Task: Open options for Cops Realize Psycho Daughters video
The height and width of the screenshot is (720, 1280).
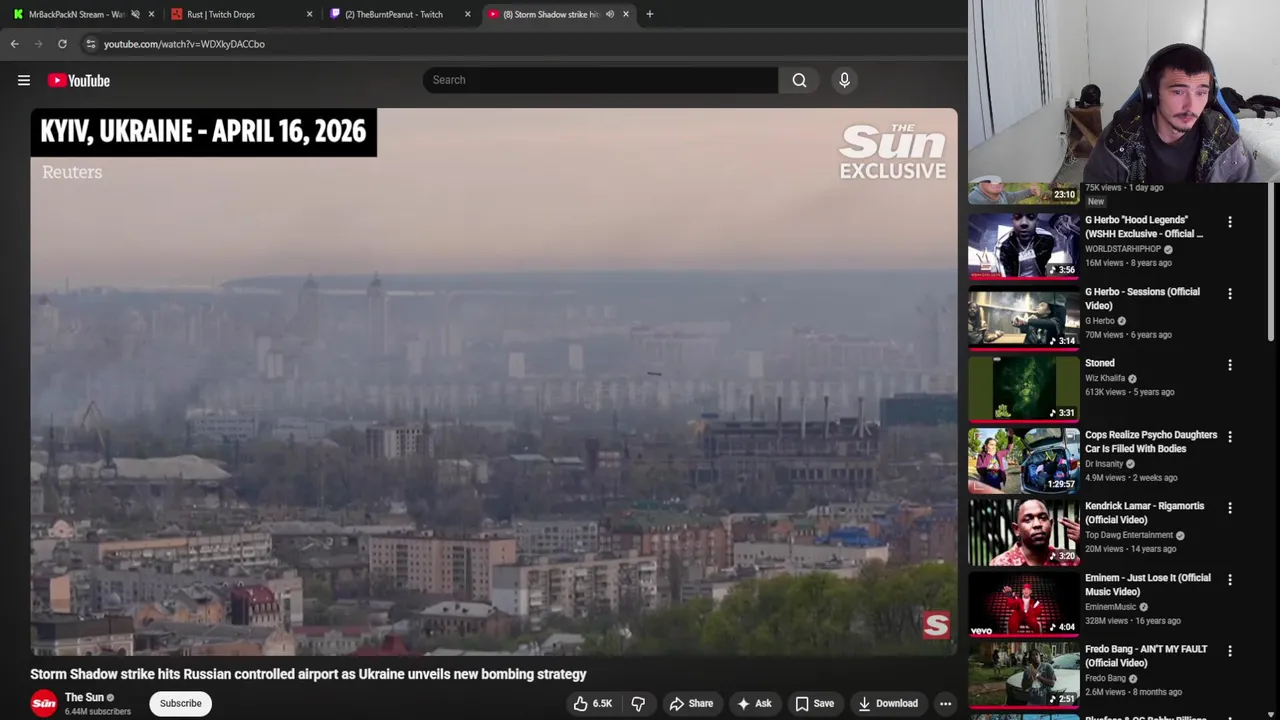Action: coord(1230,437)
